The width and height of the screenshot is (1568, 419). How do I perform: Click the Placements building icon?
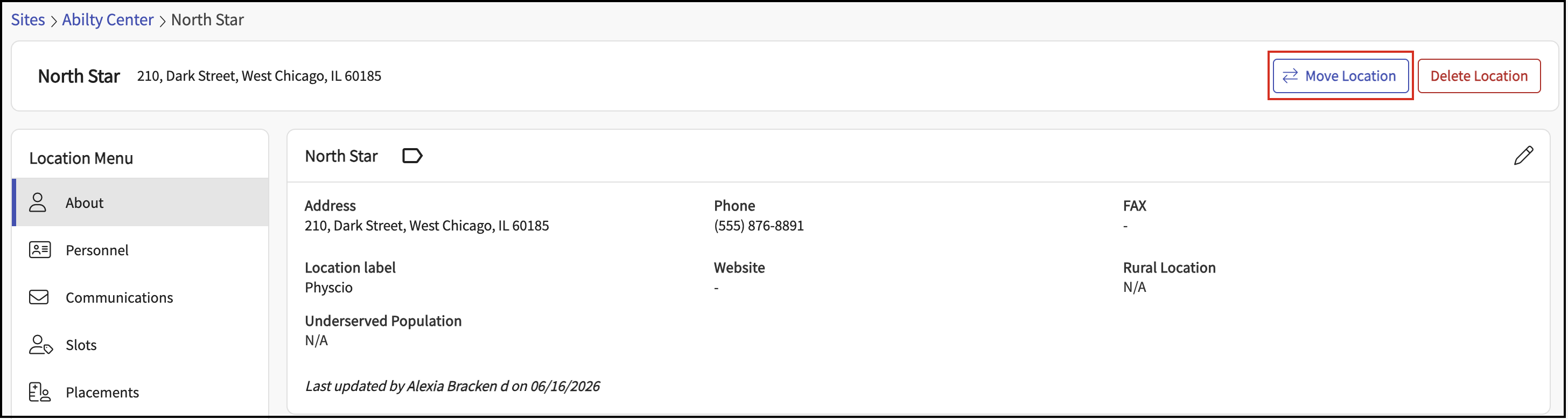coord(39,392)
